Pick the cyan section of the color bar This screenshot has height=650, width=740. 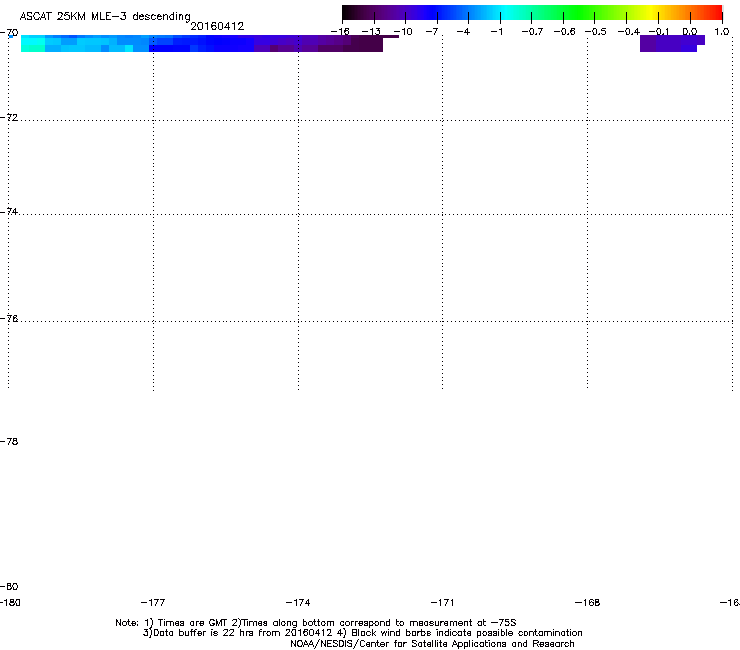tap(505, 12)
